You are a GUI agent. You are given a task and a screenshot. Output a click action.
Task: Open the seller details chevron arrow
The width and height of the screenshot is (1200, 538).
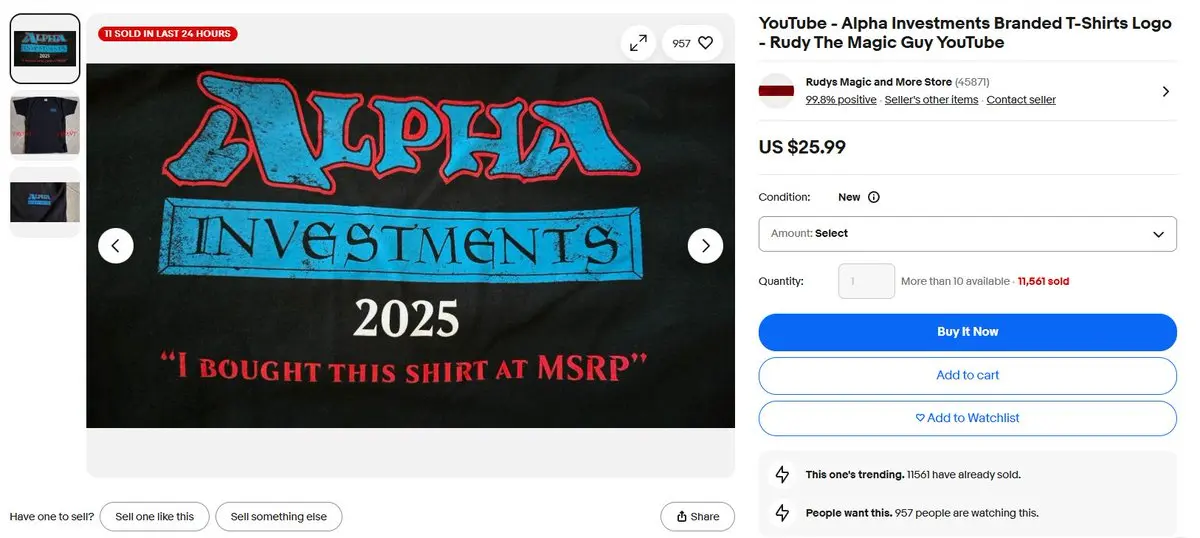(1165, 91)
